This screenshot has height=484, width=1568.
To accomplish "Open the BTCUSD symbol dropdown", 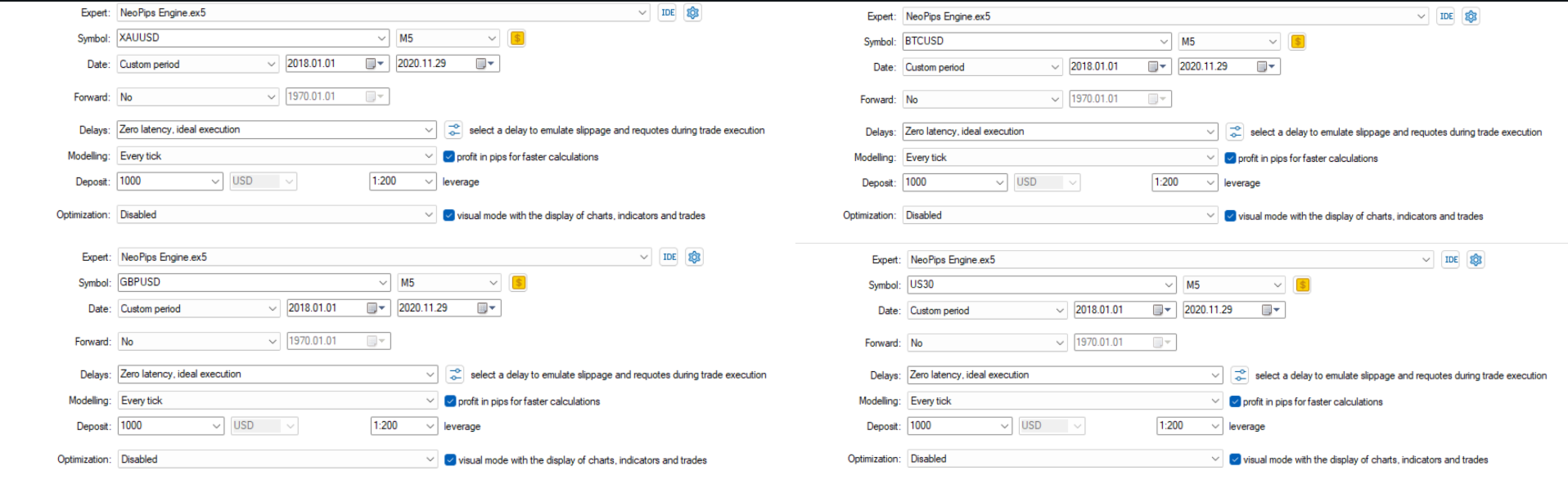I will coord(1164,42).
